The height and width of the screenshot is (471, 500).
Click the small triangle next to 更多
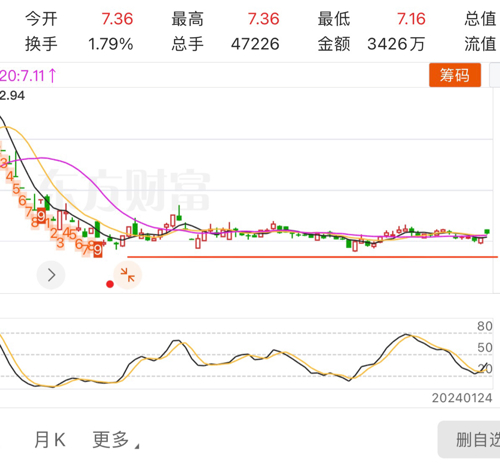tap(137, 446)
